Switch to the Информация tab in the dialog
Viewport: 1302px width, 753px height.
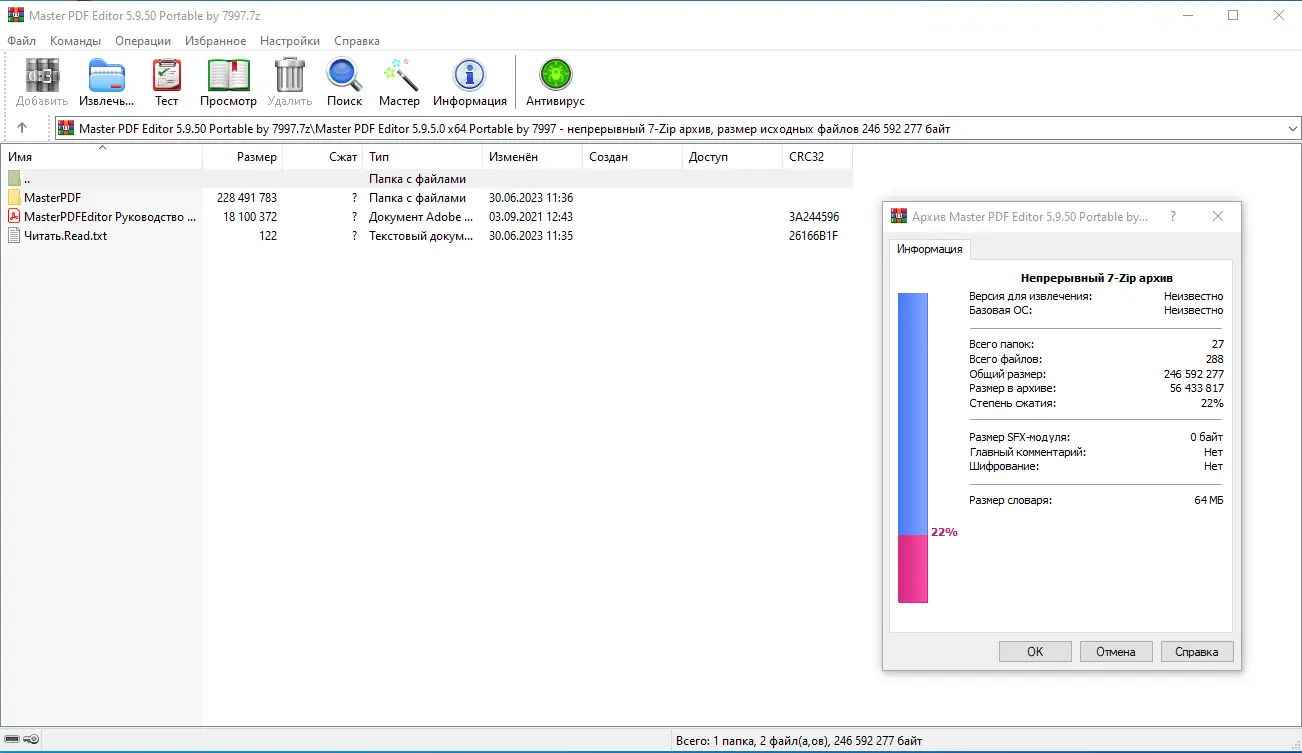(929, 250)
